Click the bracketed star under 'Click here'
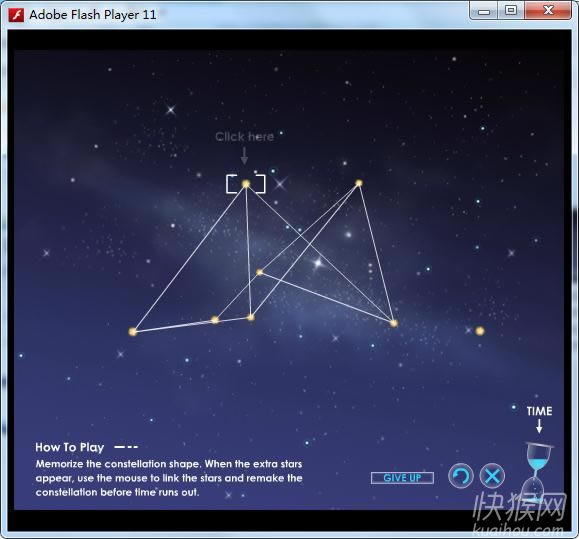Screen dimensions: 579x539 (246, 183)
